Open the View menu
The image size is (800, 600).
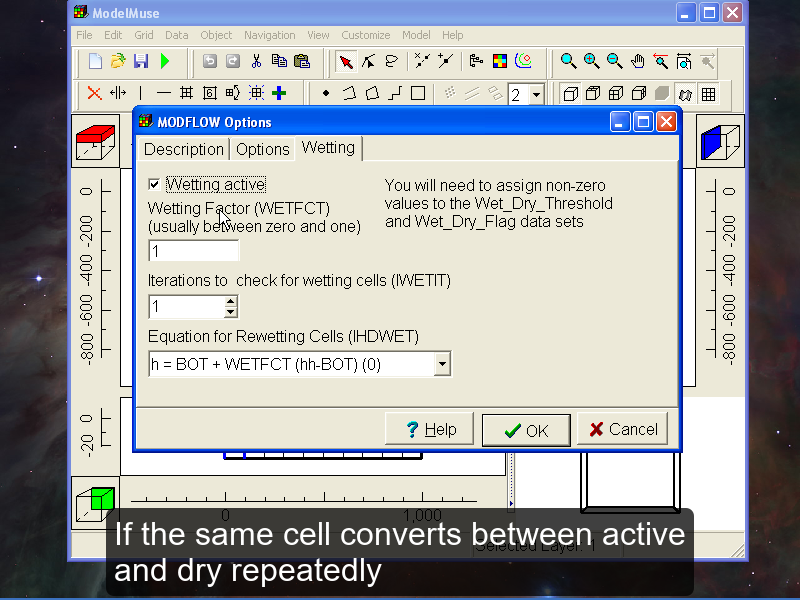point(318,35)
